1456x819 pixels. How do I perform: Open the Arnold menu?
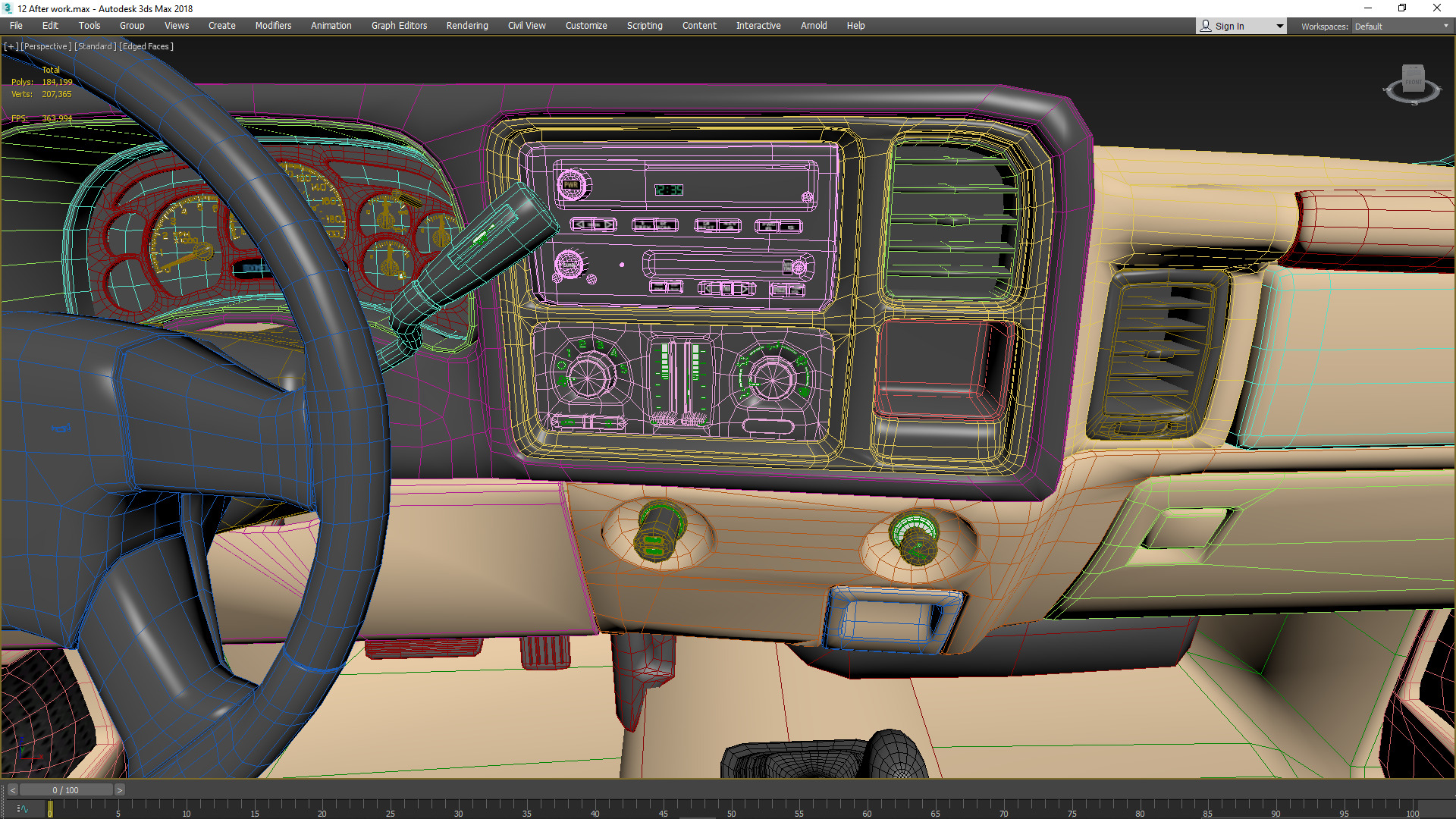point(813,26)
